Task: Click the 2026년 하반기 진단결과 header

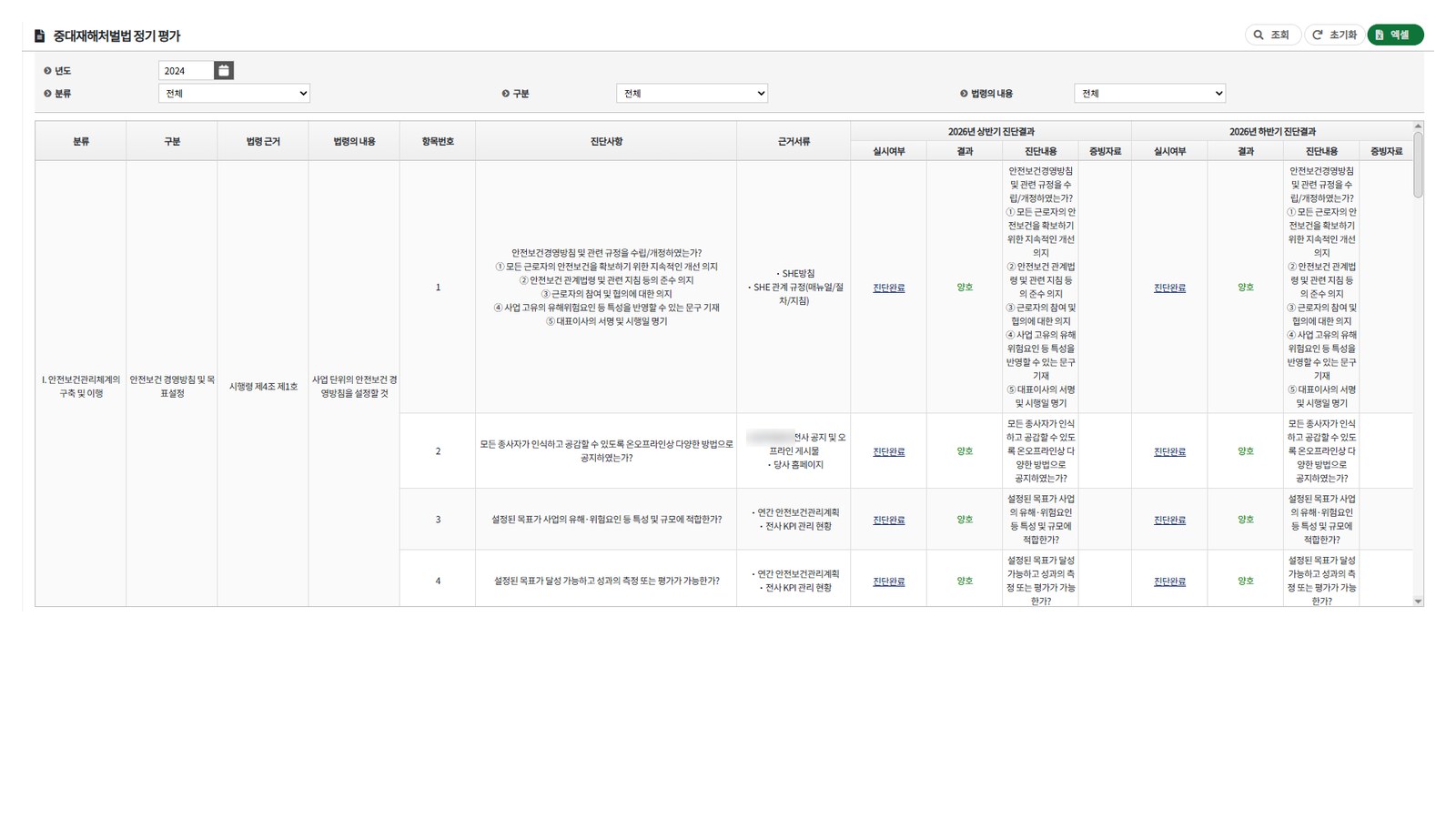Action: point(1272,131)
